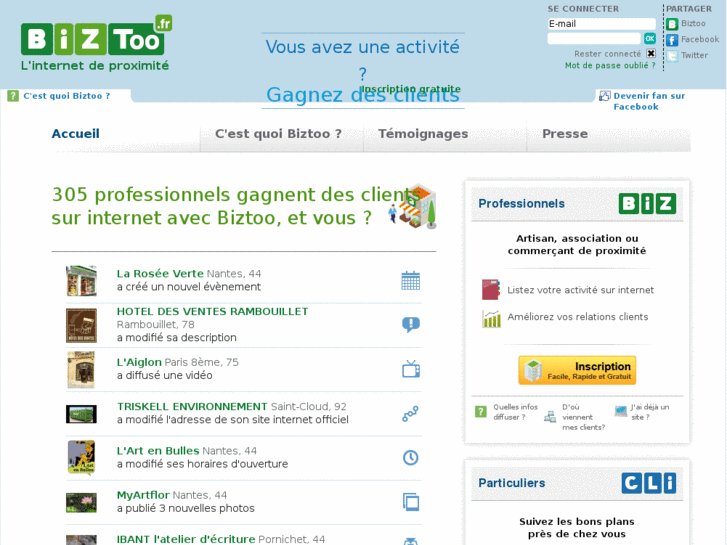This screenshot has height=545, width=727.
Task: Click L'Art en Bulles thumbnail image
Action: [81, 457]
